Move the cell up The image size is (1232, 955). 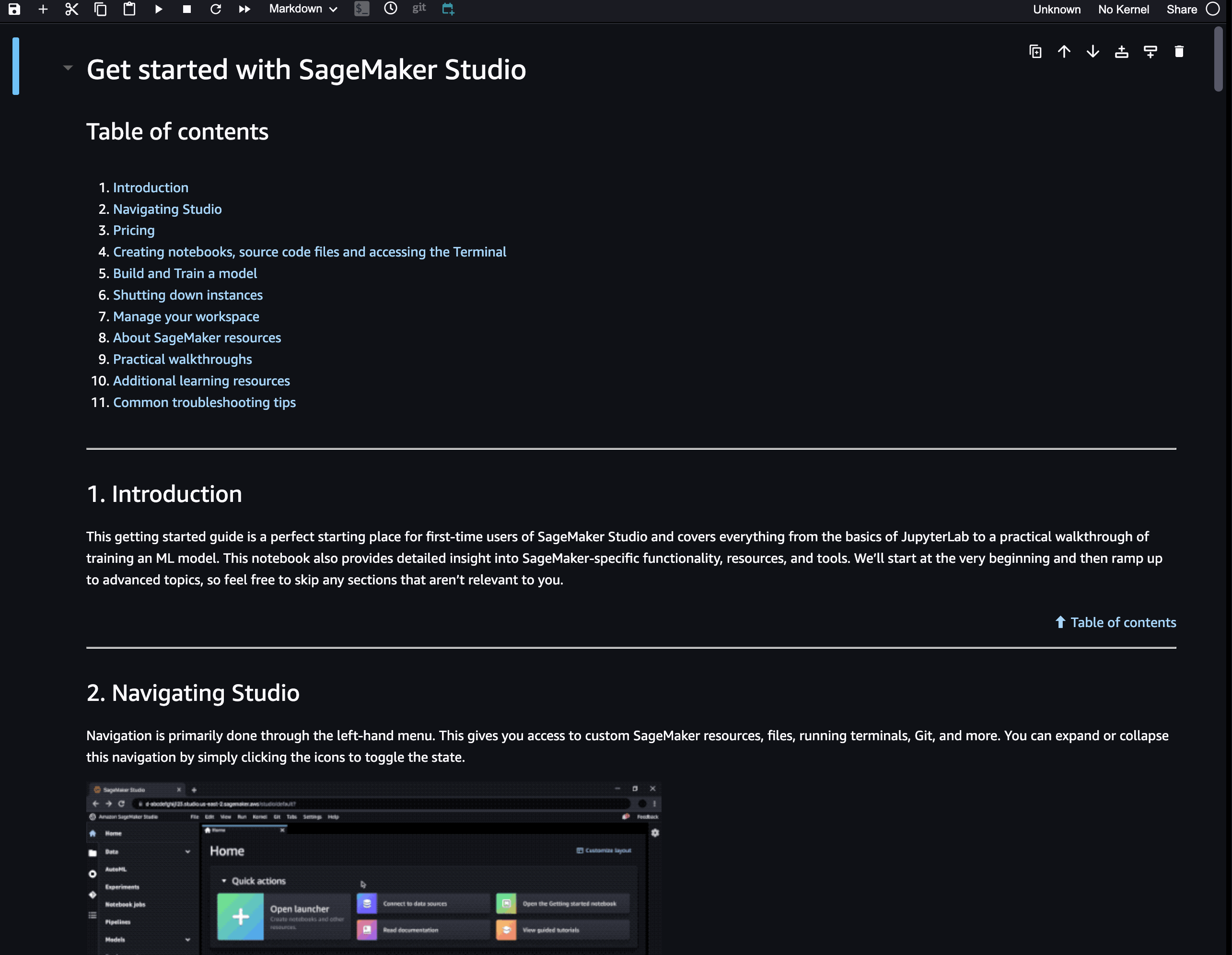[1065, 51]
